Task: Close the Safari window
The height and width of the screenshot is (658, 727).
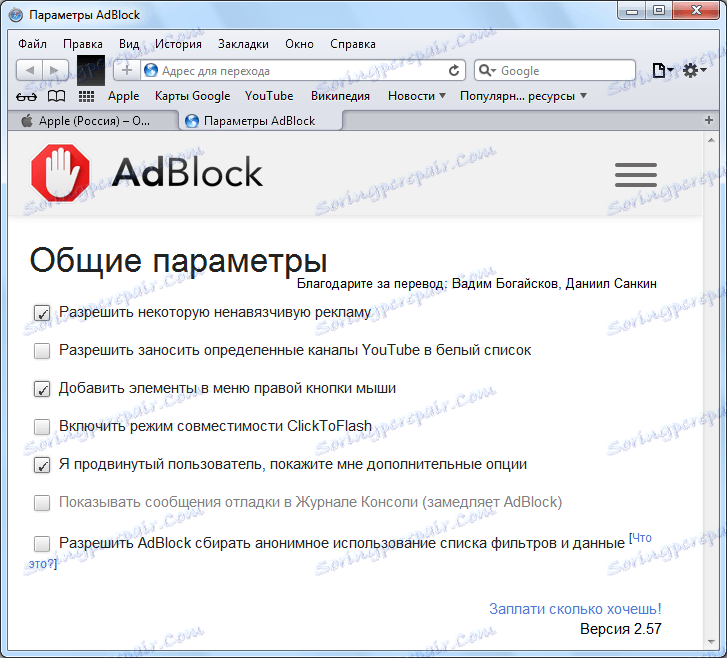Action: coord(696,10)
